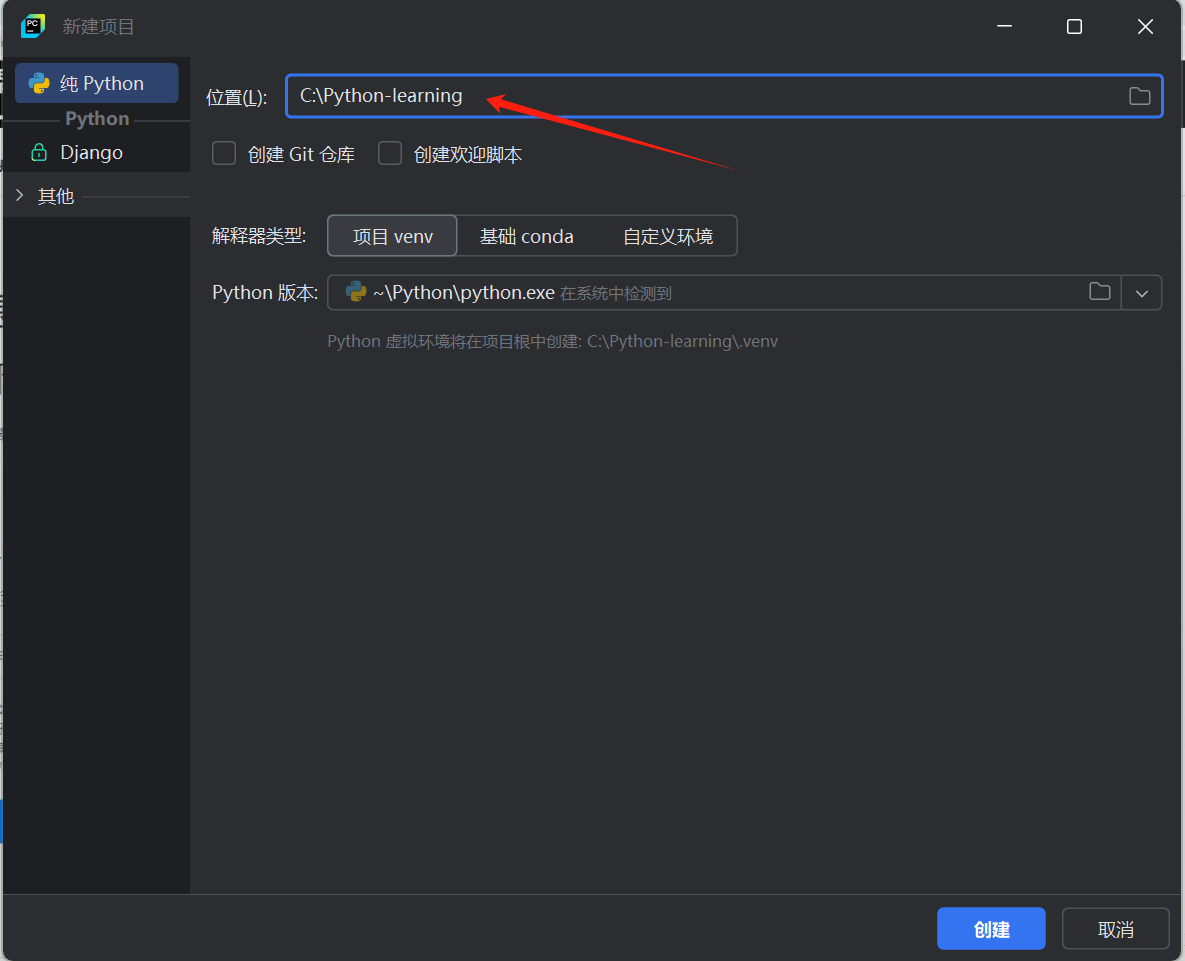
Task: Enable 创建 Git 仓库 checkbox
Action: 224,153
